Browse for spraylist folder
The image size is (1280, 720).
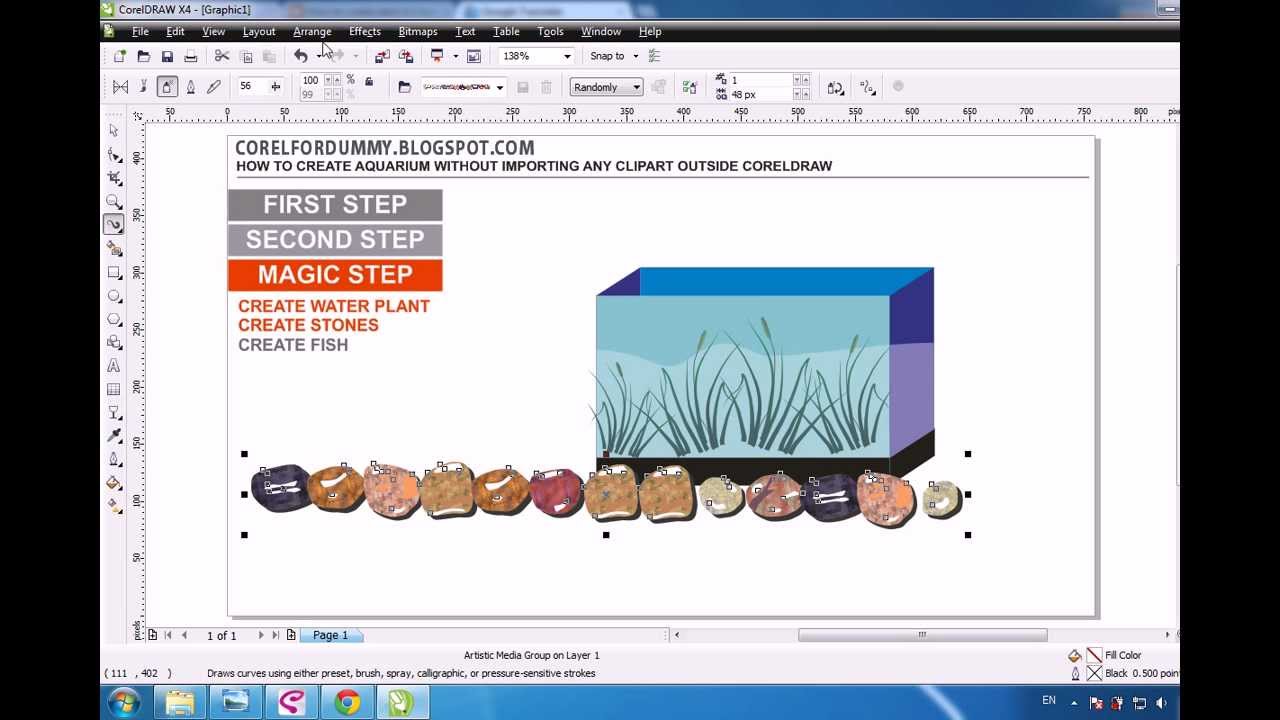404,87
